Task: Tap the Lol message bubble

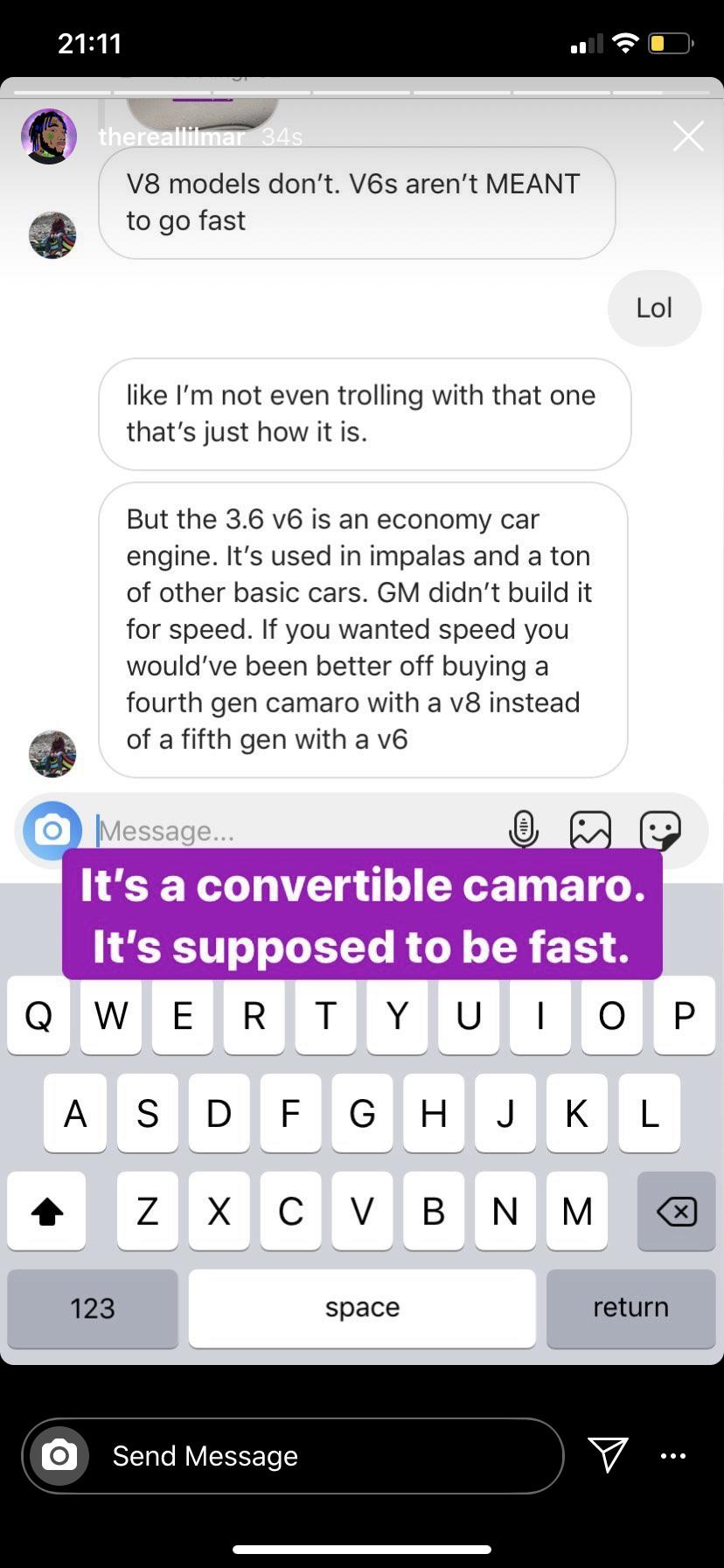Action: [654, 308]
